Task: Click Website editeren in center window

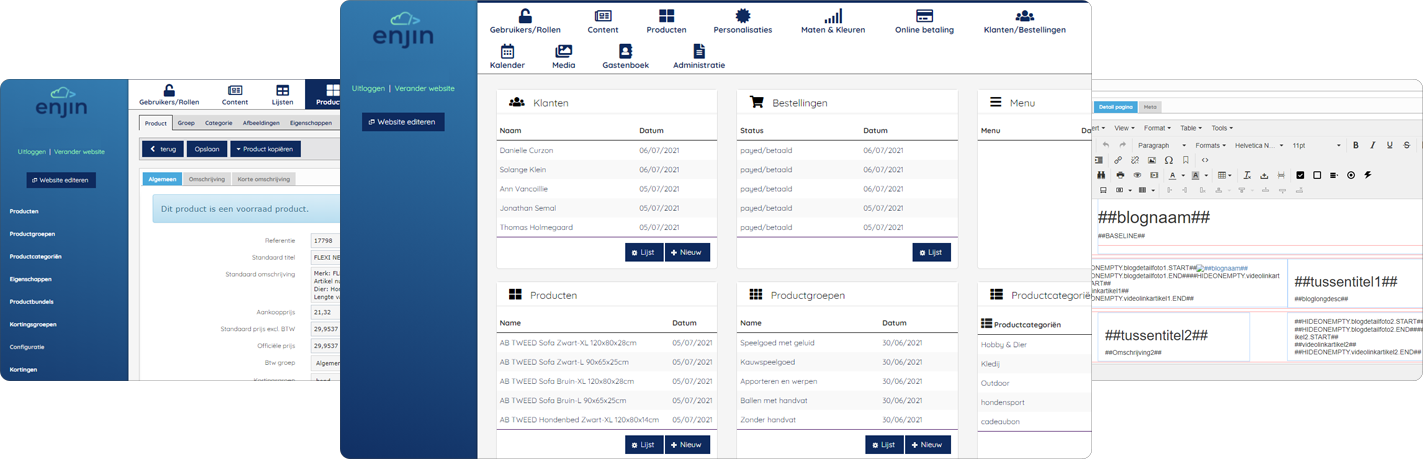Action: [x=403, y=122]
